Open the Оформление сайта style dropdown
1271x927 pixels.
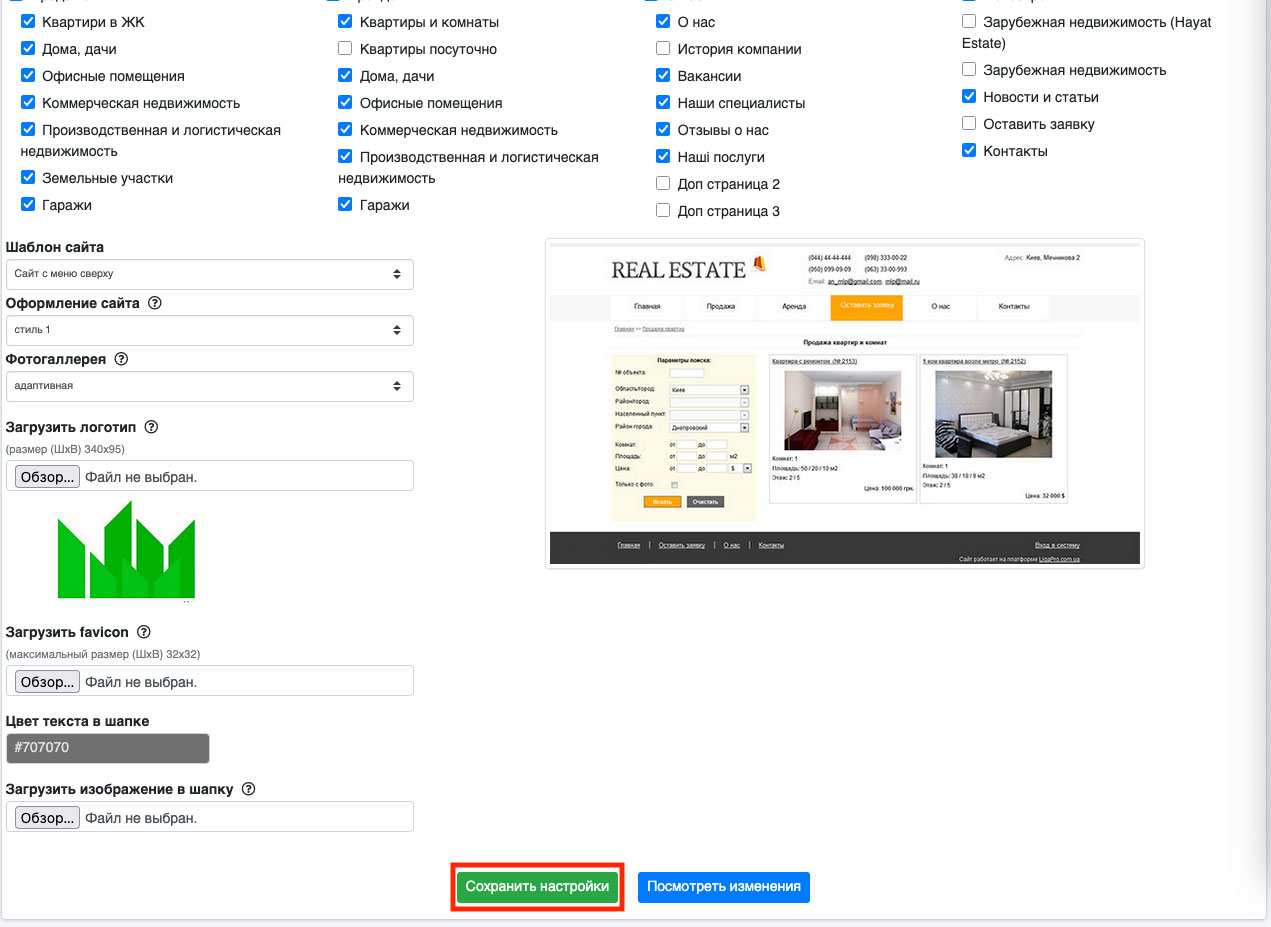[x=210, y=330]
